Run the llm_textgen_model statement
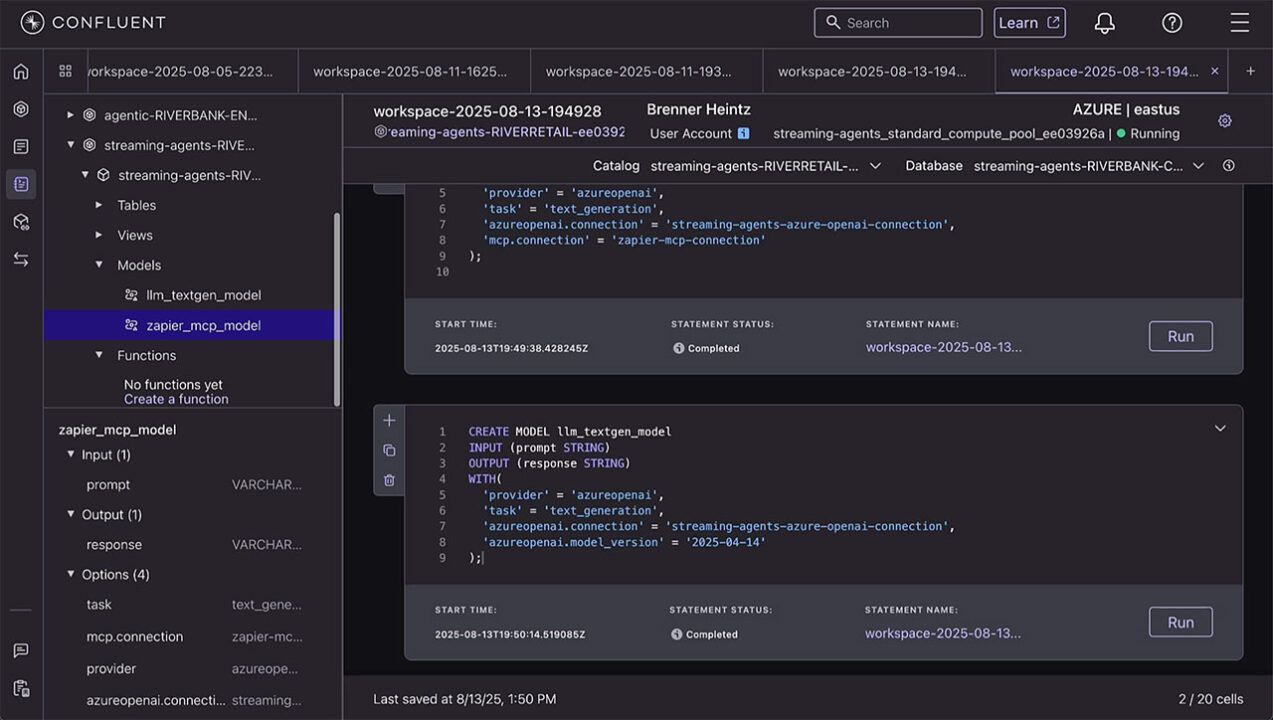The width and height of the screenshot is (1273, 720). tap(1180, 622)
